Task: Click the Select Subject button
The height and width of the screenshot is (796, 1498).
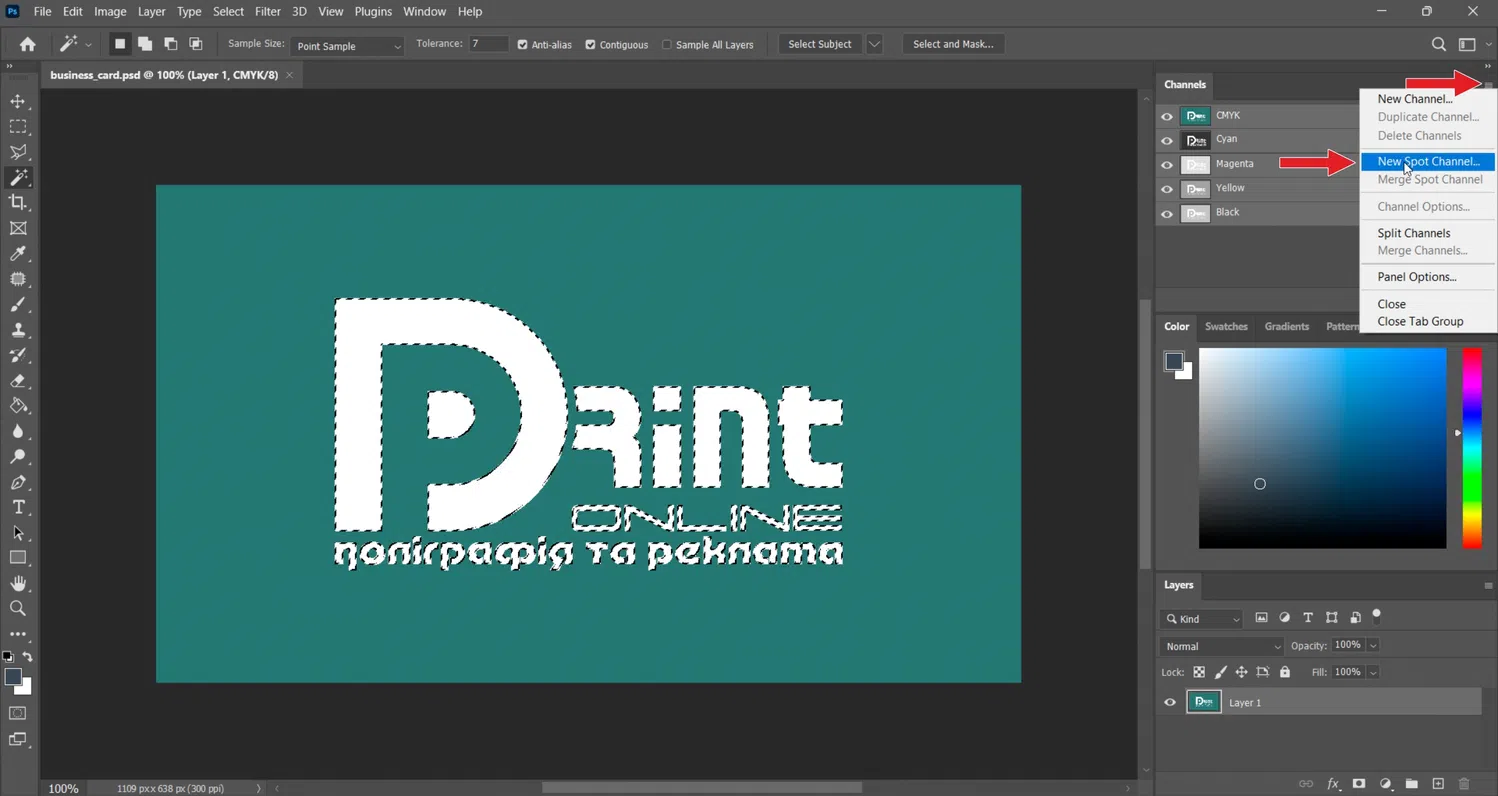Action: point(820,44)
